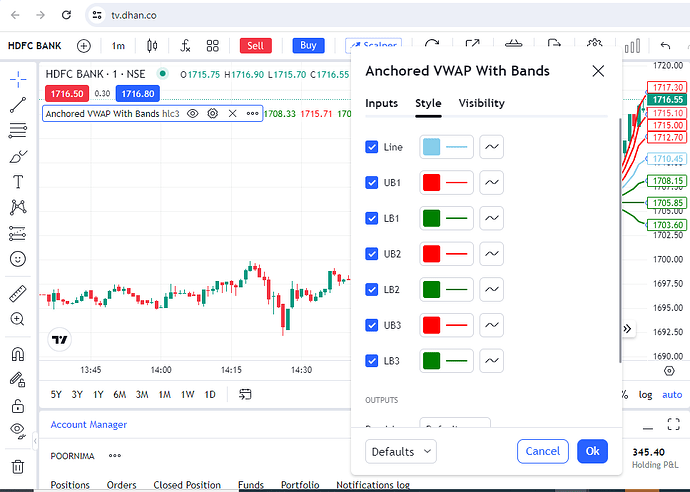This screenshot has height=492, width=690.
Task: Open the Fibonacci/horizontal lines tool group
Action: tap(18, 131)
